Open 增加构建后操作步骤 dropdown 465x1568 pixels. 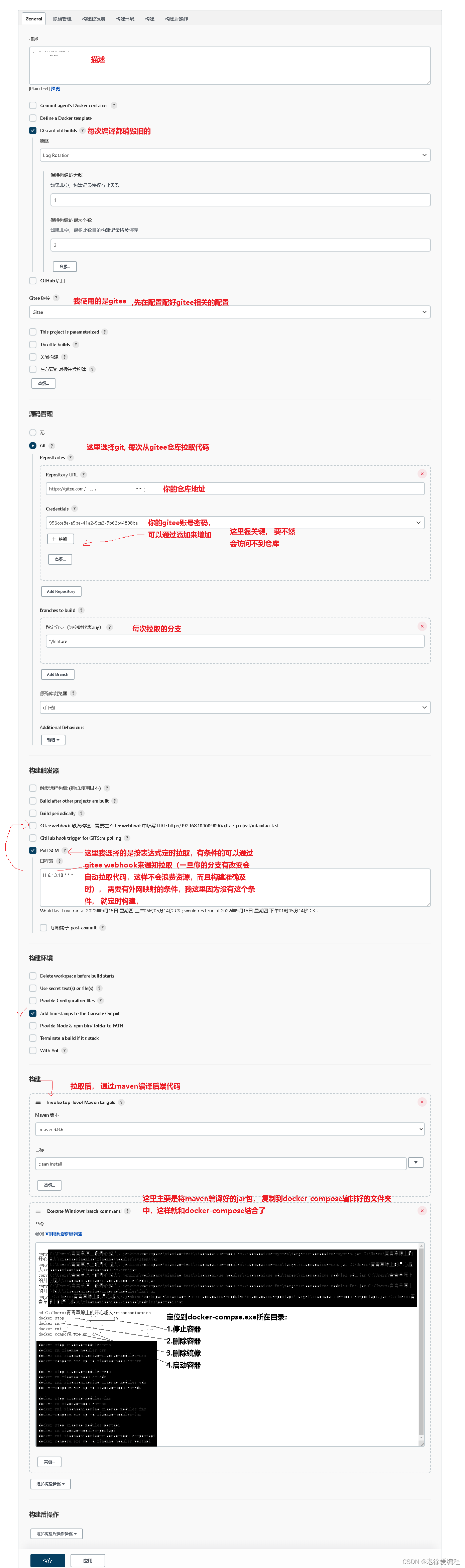pyautogui.click(x=56, y=1533)
